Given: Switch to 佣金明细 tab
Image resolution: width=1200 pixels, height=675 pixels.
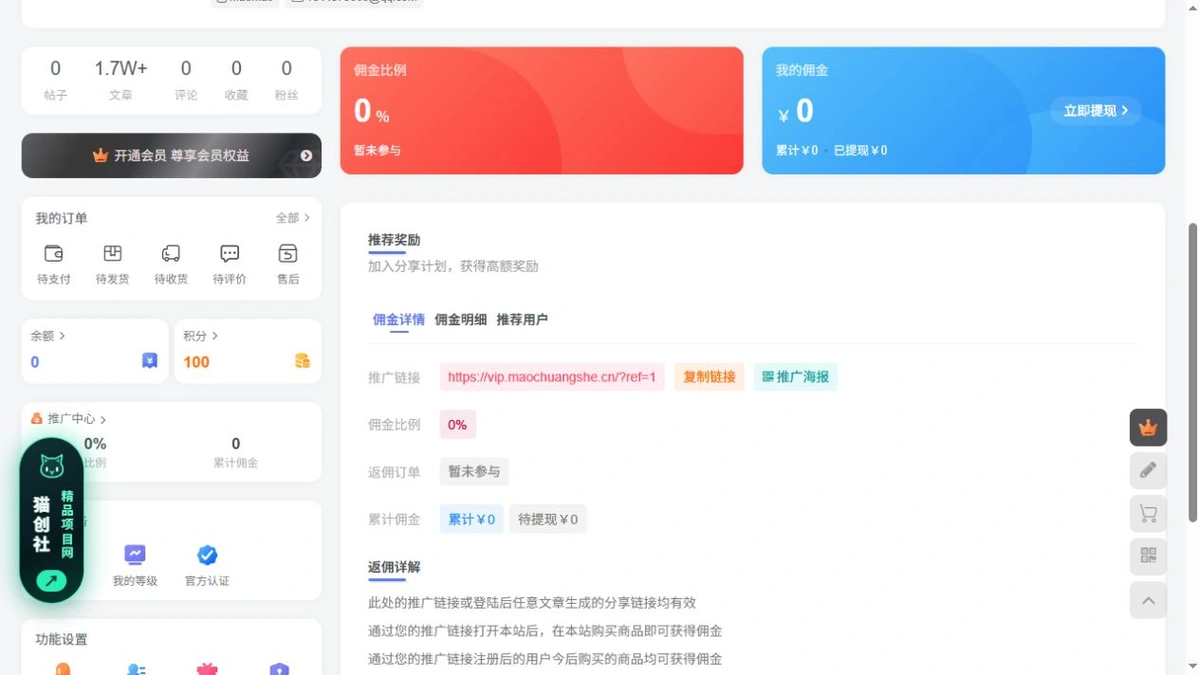Looking at the screenshot, I should pos(460,320).
